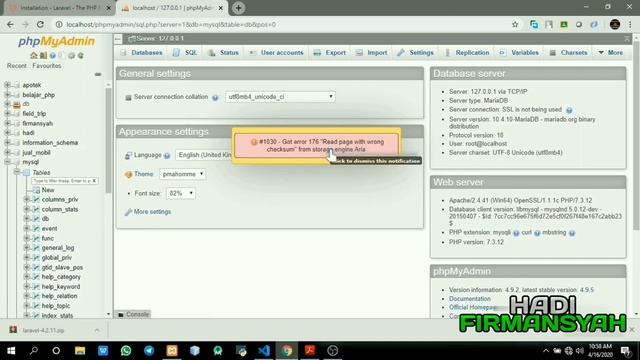Open the Theme pmahomme dropdown
640x360 pixels.
click(182, 174)
